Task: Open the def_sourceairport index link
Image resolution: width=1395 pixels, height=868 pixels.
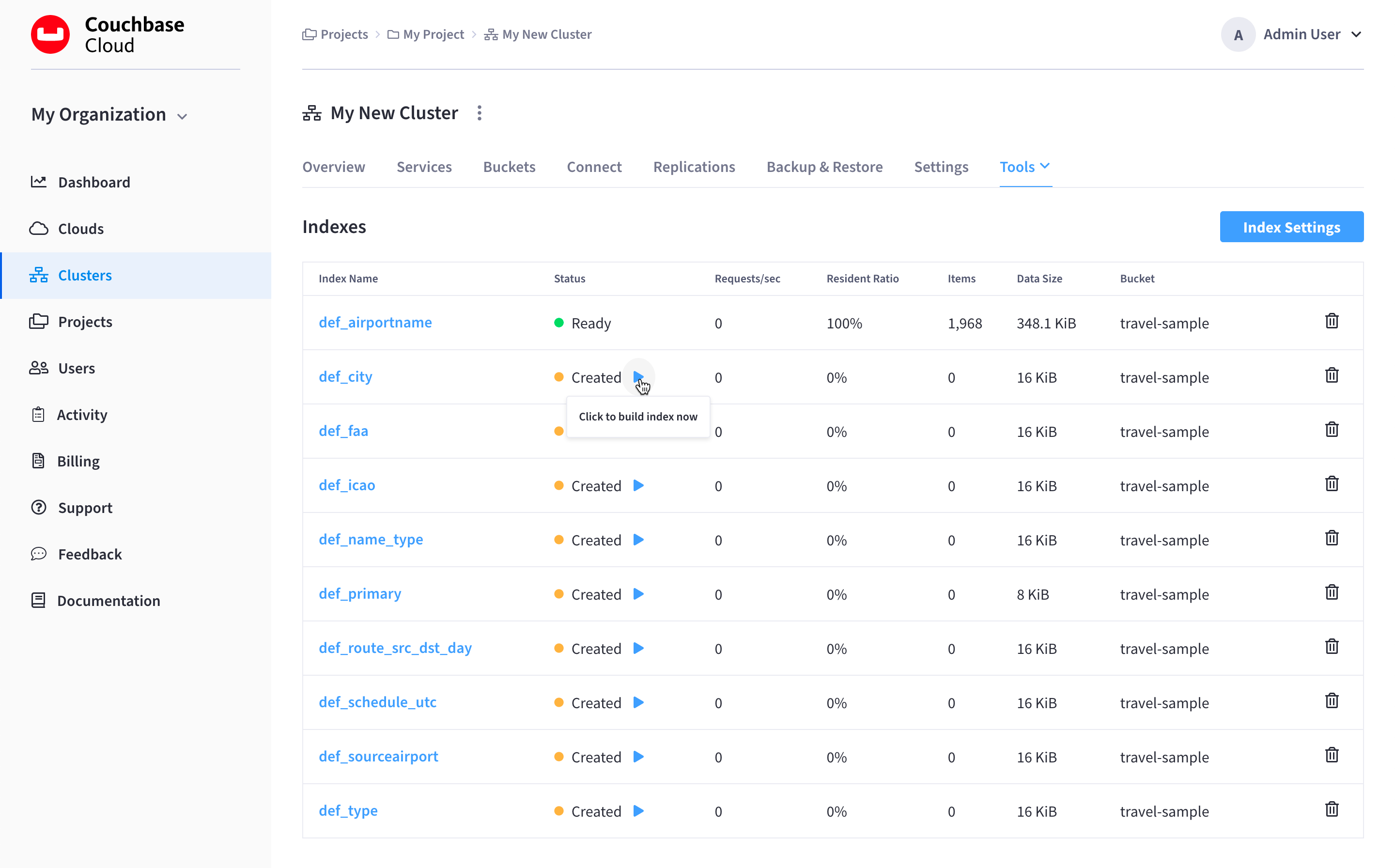Action: 378,757
